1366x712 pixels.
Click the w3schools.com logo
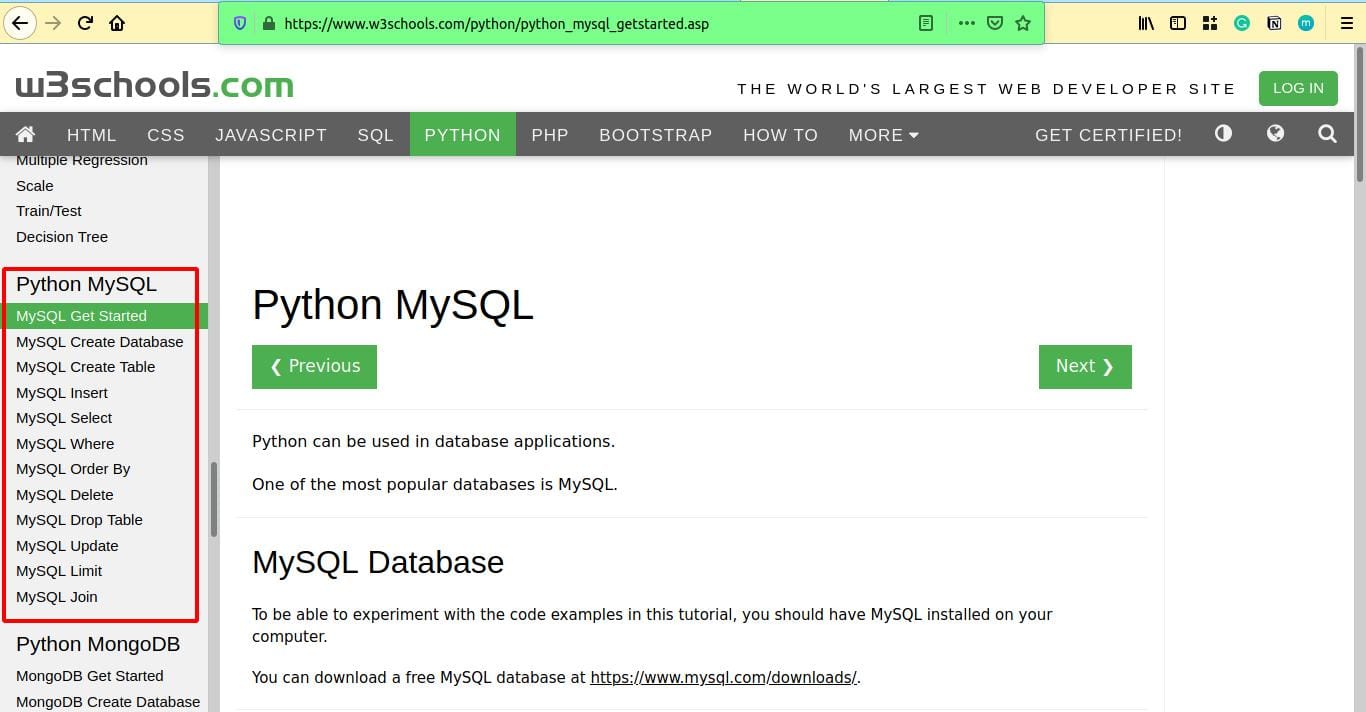(155, 85)
